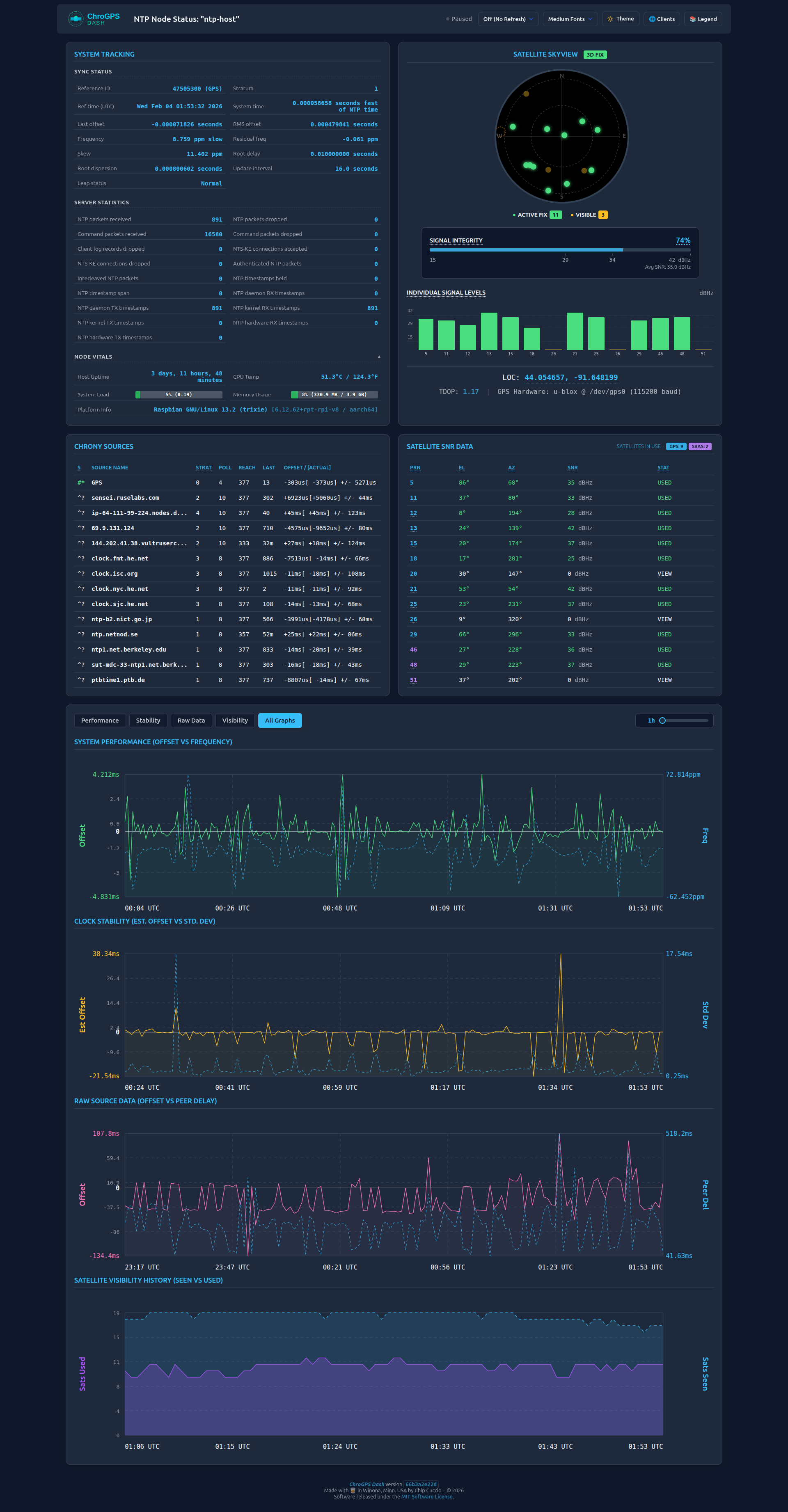Switch to the Performance graph tab
Image resolution: width=788 pixels, height=1512 pixels.
tap(100, 720)
